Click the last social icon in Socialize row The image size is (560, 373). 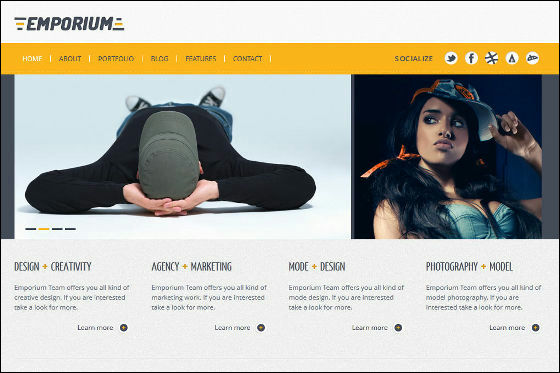(x=532, y=58)
